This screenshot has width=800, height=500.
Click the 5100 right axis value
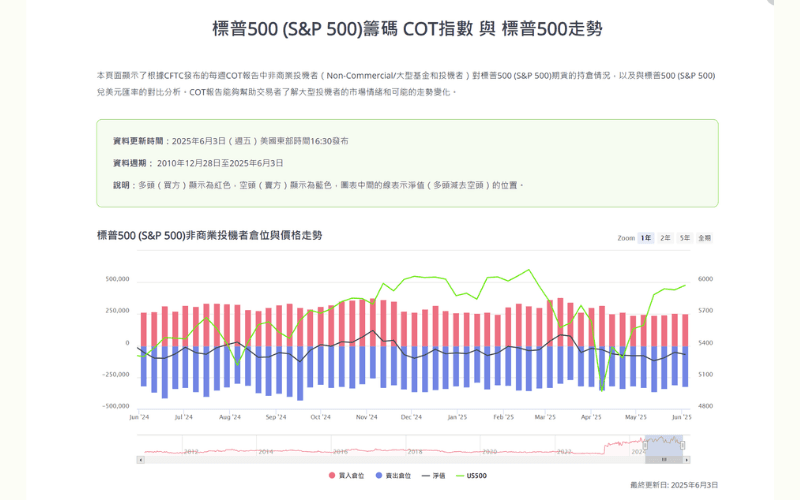click(x=705, y=374)
